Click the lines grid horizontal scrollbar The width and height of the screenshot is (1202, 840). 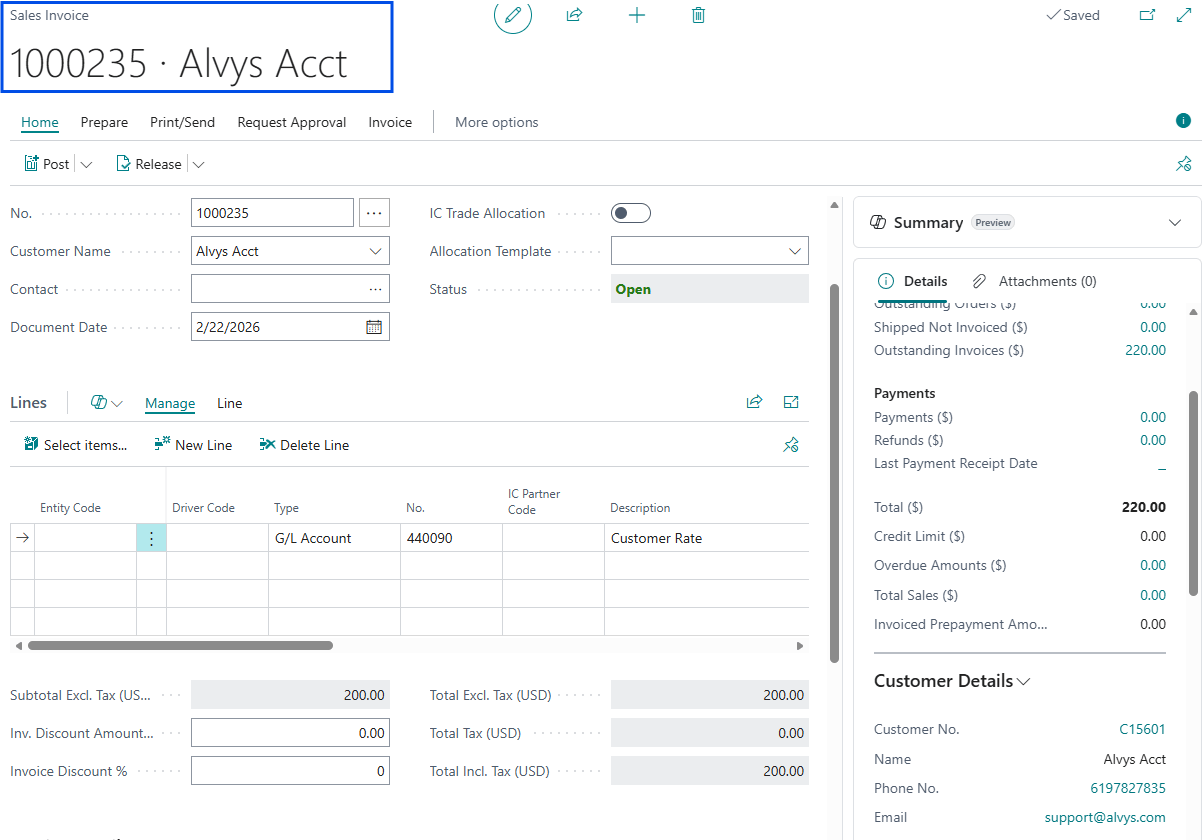tap(180, 646)
